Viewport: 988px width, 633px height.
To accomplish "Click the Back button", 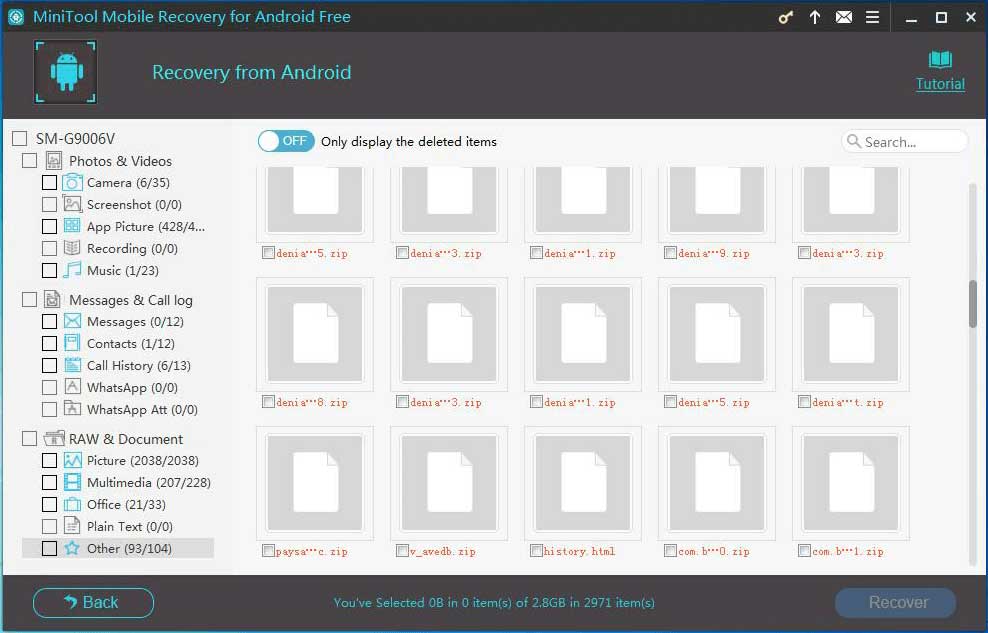I will tap(93, 603).
